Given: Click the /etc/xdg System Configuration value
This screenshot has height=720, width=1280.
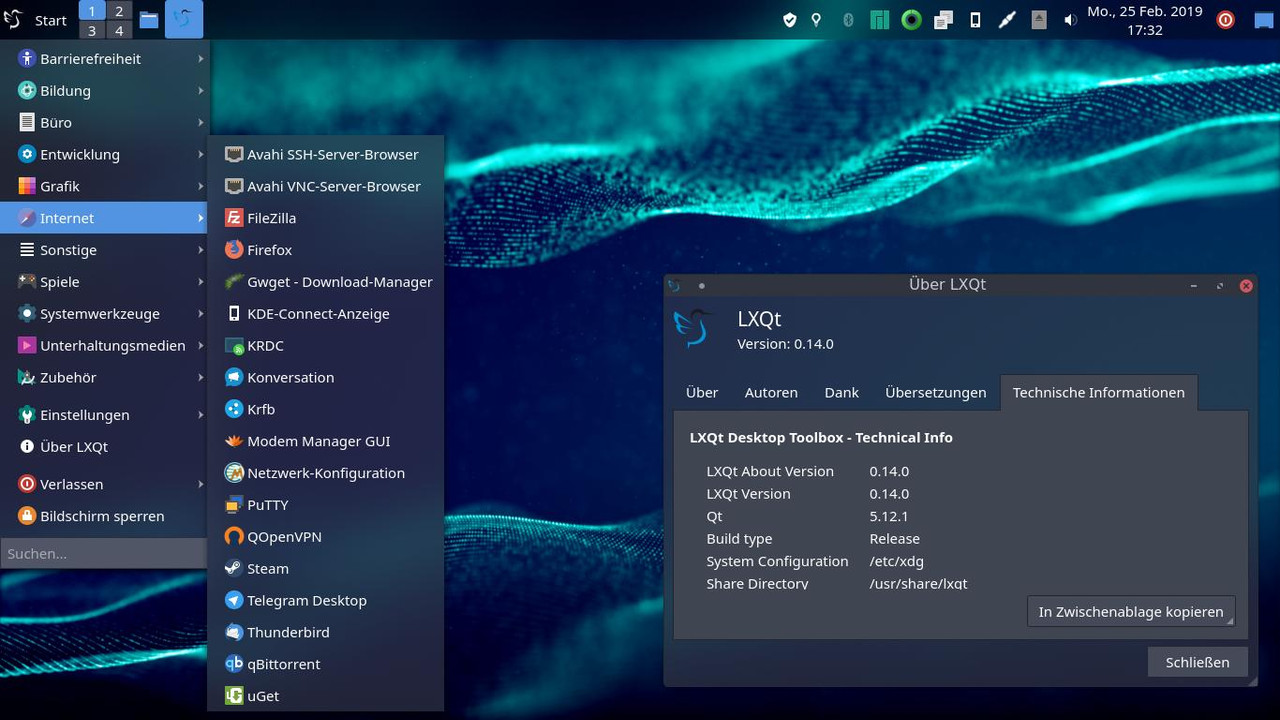Looking at the screenshot, I should point(896,562).
